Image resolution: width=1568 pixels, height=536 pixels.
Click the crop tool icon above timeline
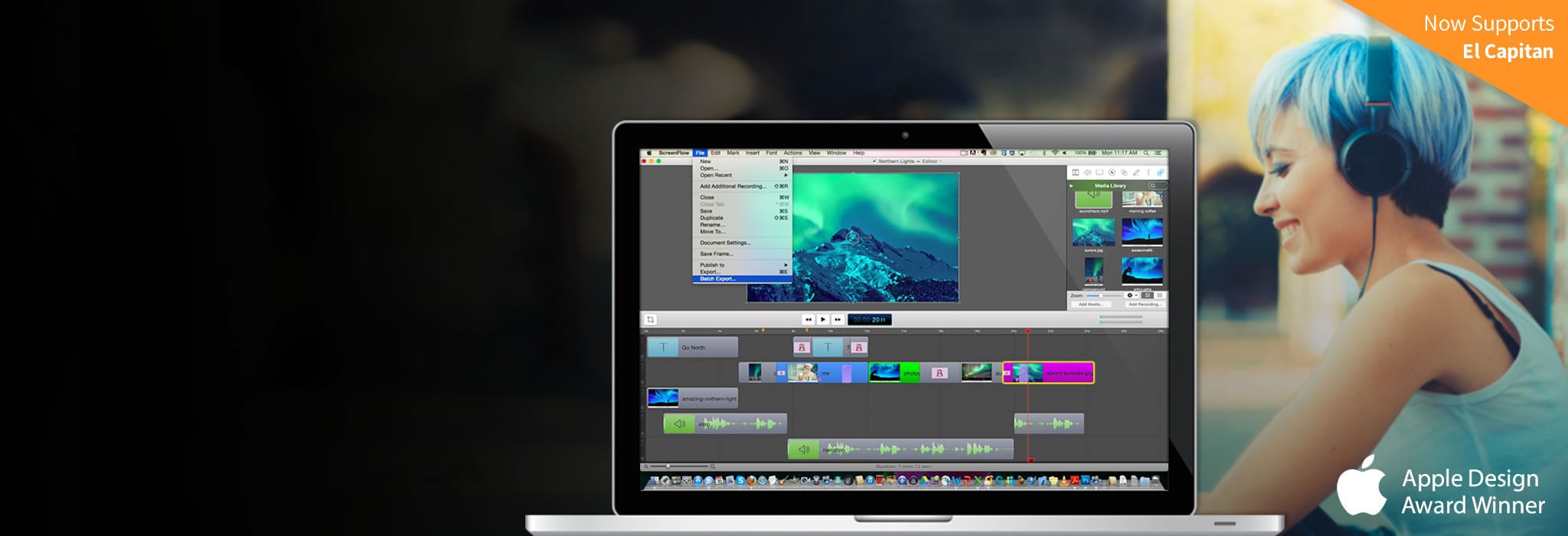[x=650, y=319]
